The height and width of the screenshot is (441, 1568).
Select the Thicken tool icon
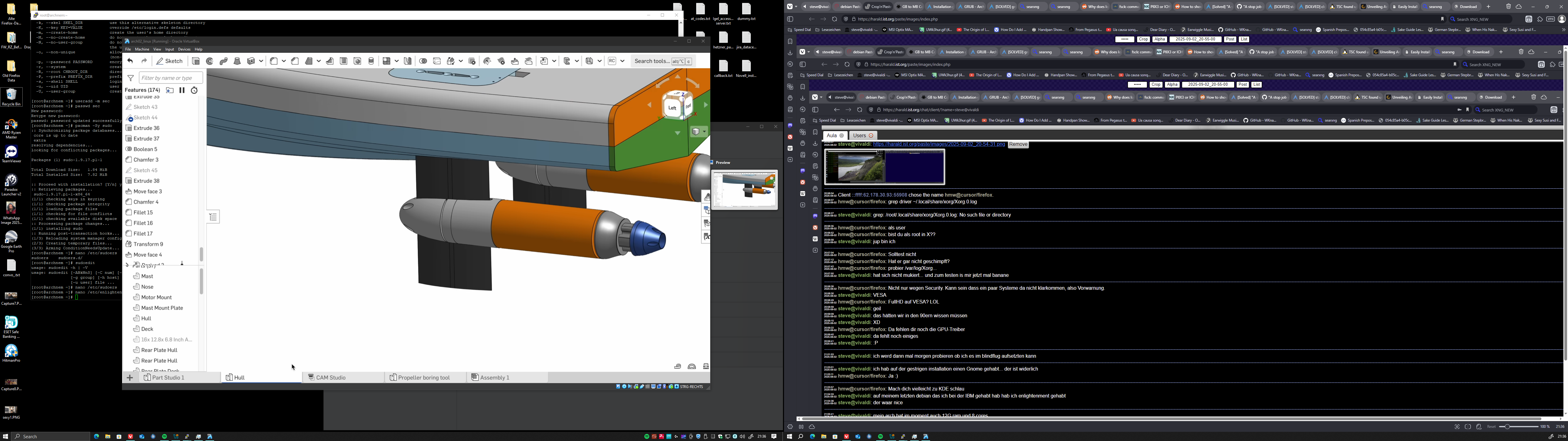coord(251,61)
